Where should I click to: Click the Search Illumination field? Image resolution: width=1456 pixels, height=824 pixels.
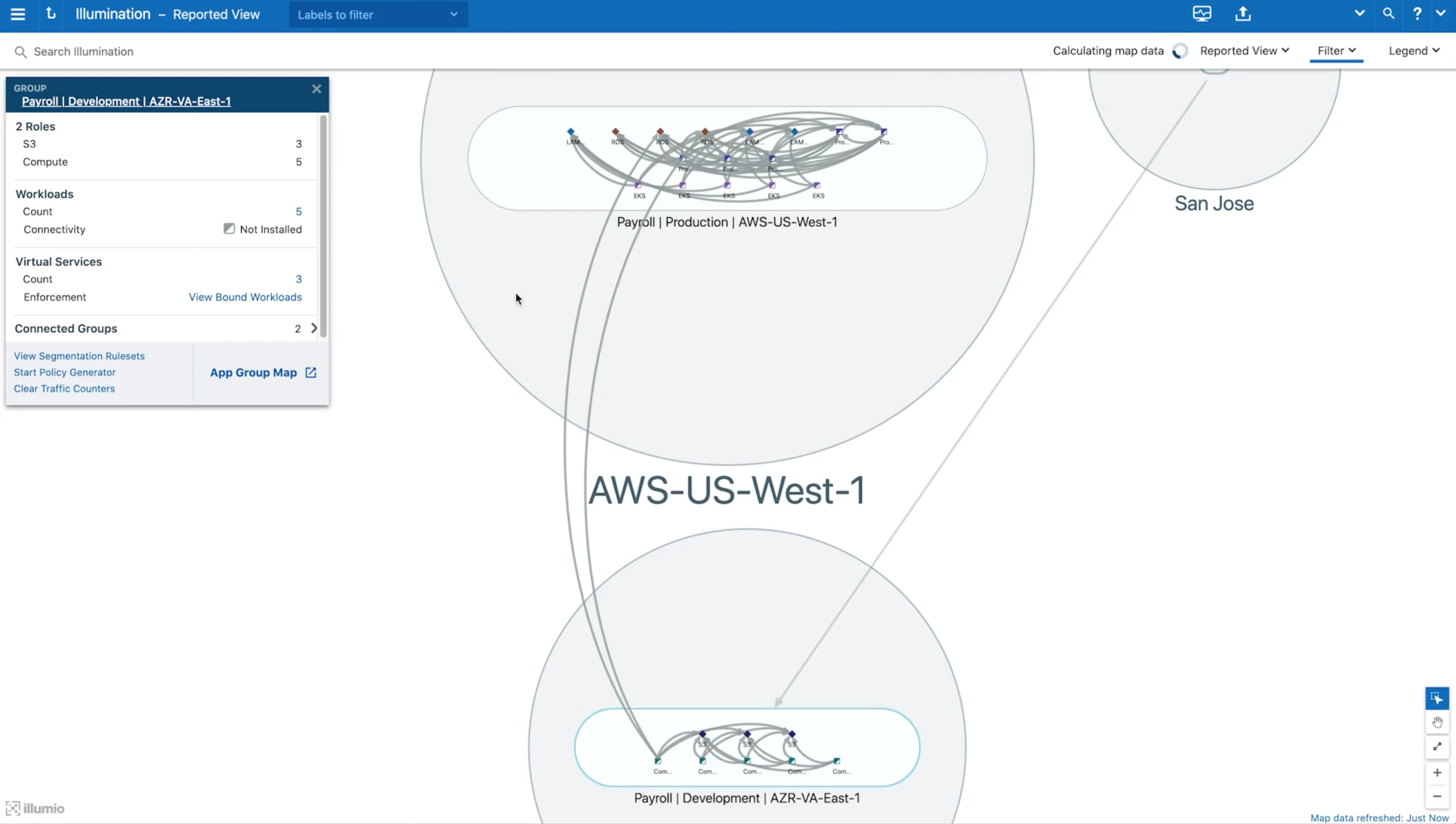(x=84, y=51)
